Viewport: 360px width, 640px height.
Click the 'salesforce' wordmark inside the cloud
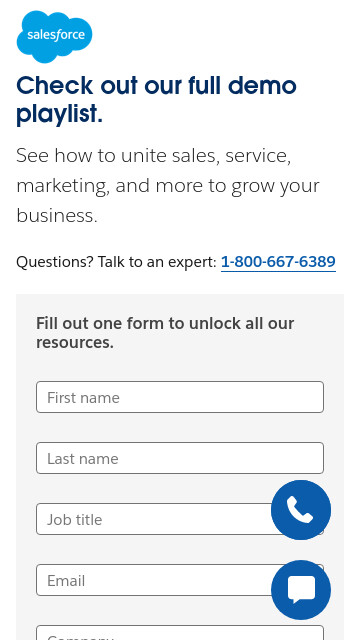[x=56, y=35]
